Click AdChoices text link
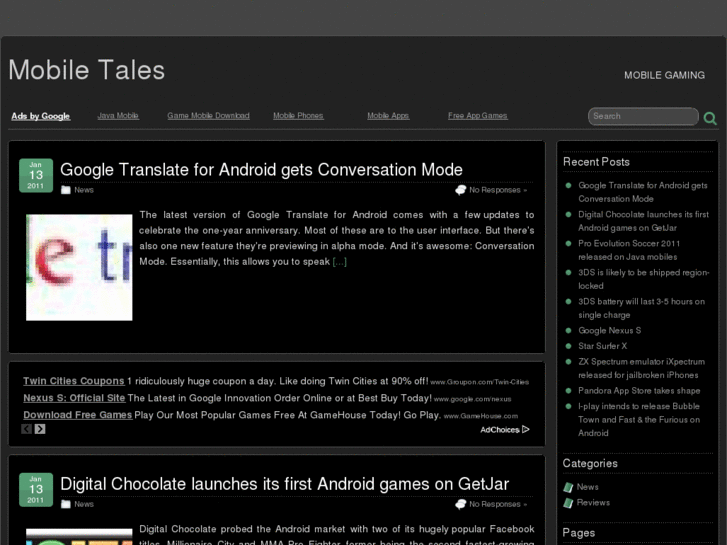 500,430
